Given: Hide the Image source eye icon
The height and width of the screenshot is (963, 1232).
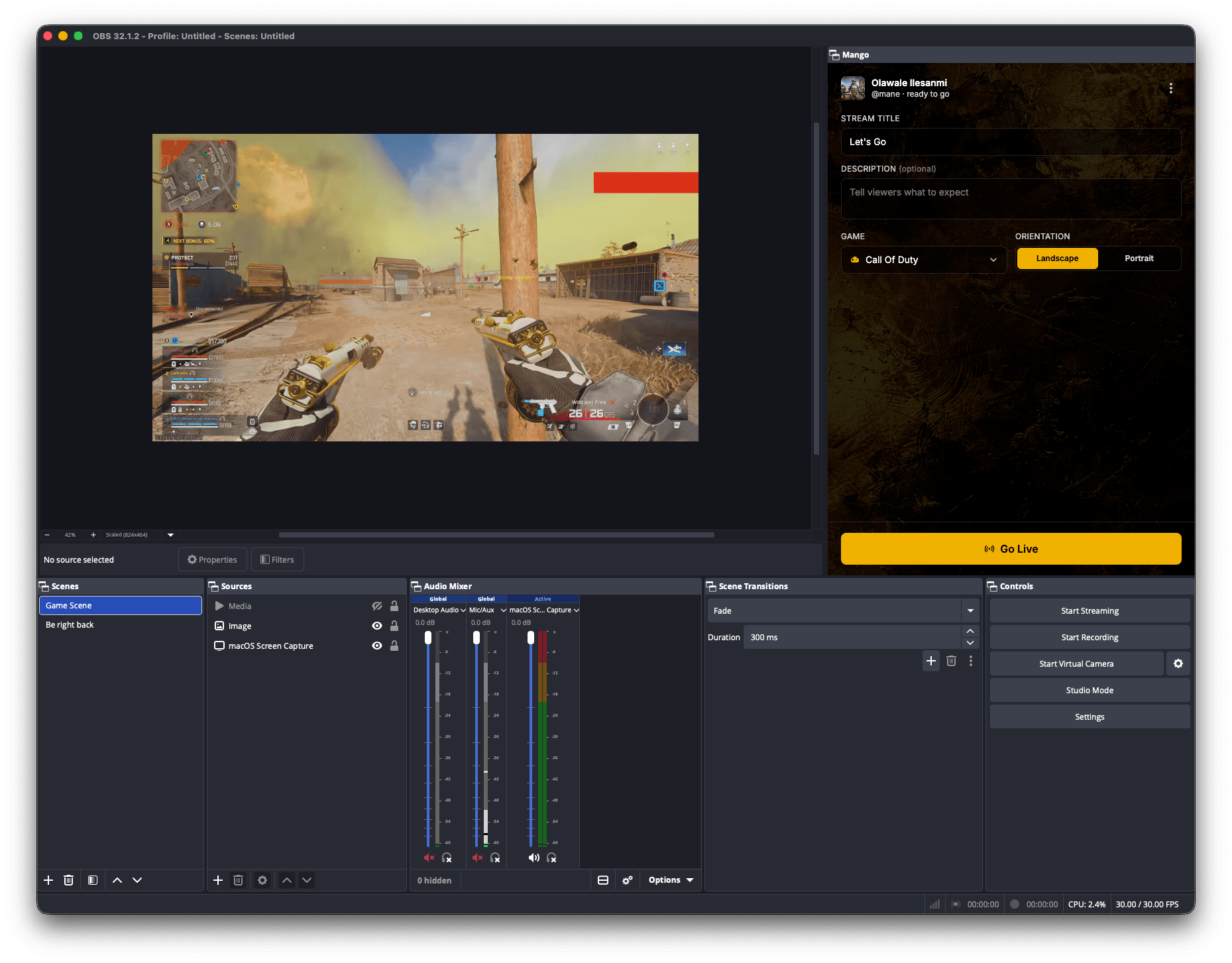Looking at the screenshot, I should 377,626.
